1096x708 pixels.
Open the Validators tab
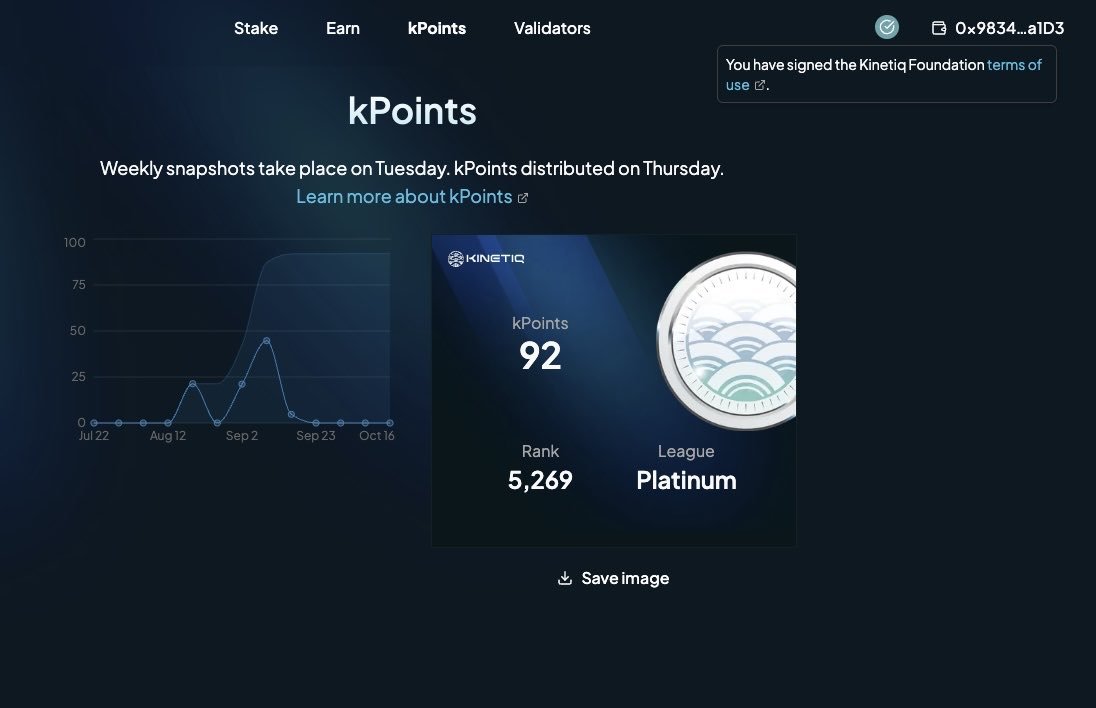552,28
